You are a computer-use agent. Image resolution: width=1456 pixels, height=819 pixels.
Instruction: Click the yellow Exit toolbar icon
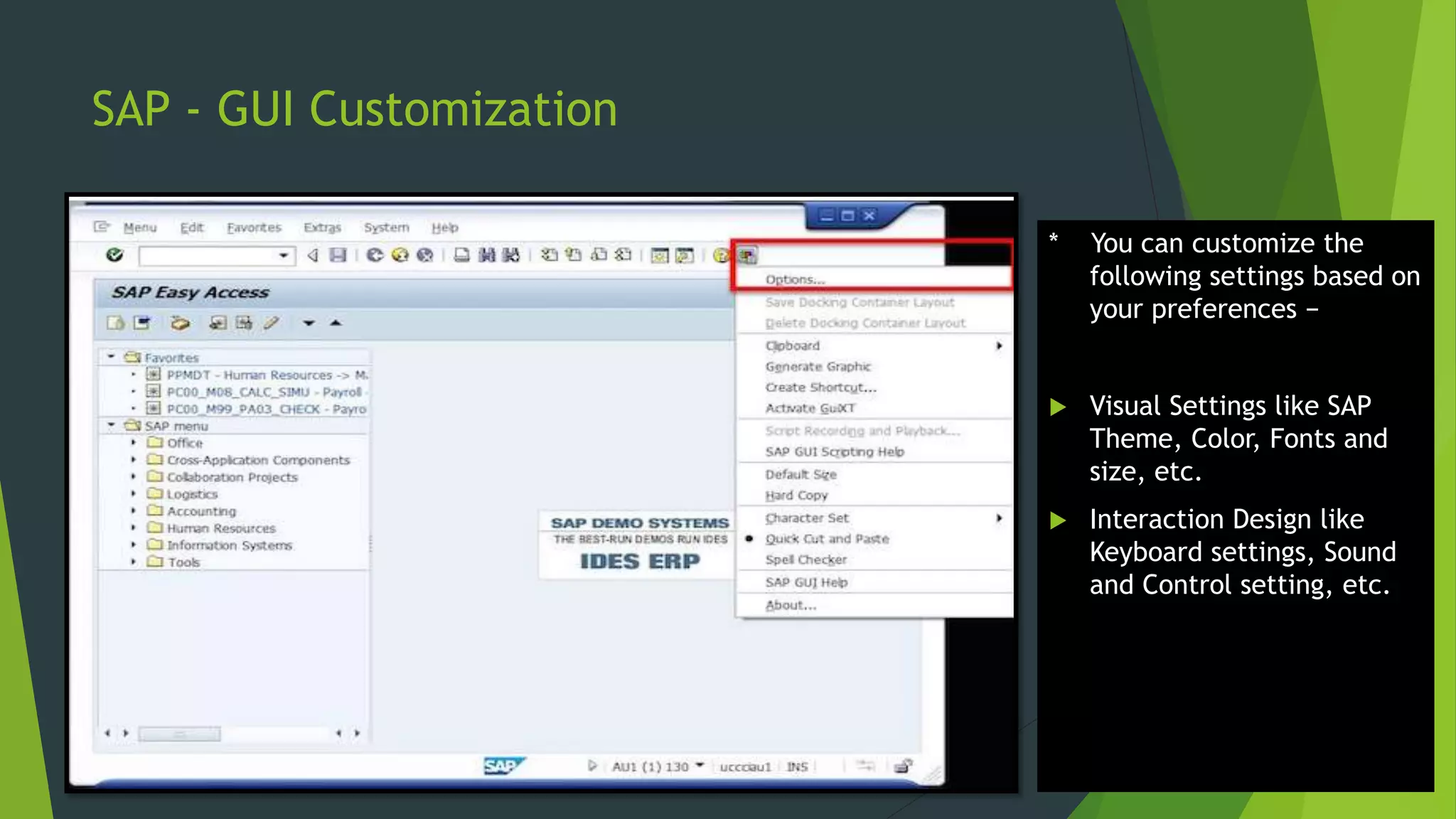tap(400, 255)
